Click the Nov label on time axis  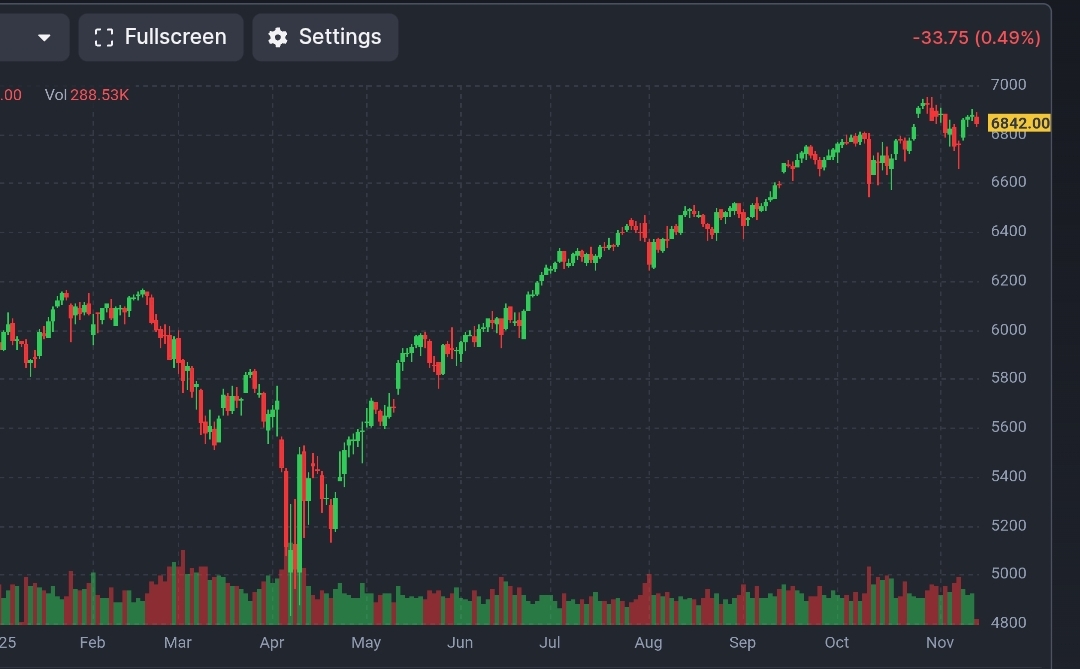[x=940, y=643]
